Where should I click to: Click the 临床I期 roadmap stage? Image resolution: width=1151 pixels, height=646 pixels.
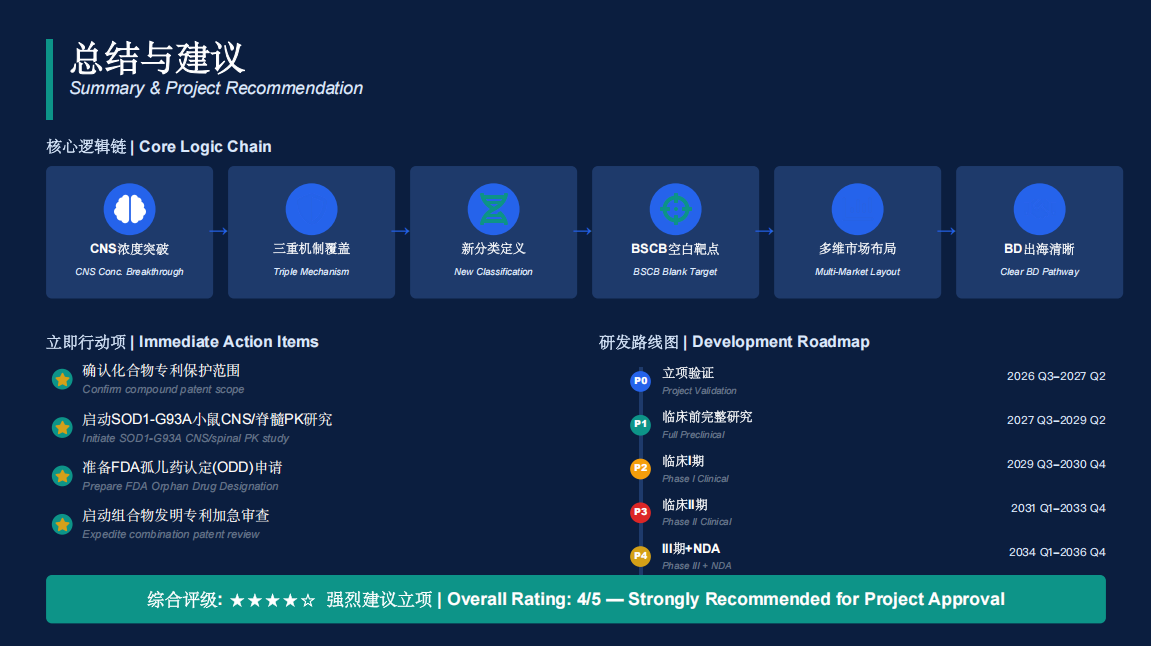pyautogui.click(x=683, y=461)
